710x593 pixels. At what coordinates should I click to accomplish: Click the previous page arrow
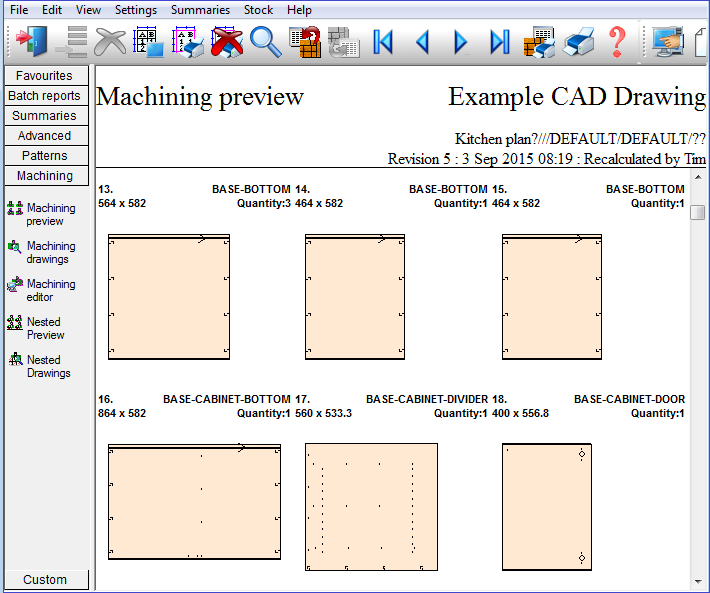tap(422, 42)
